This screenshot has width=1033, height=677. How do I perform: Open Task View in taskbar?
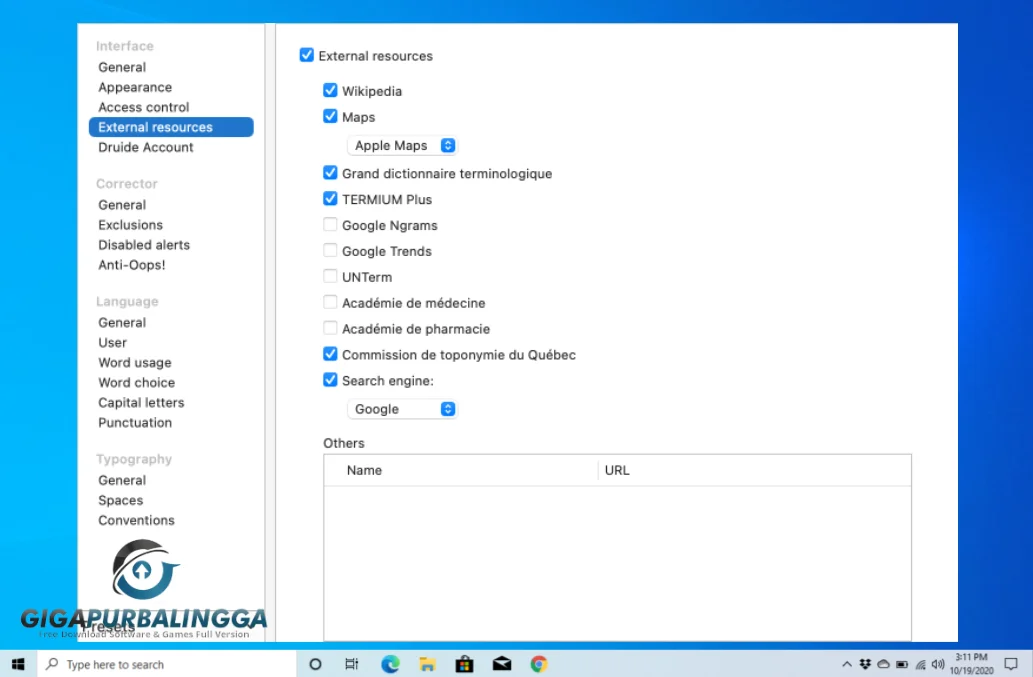click(352, 664)
